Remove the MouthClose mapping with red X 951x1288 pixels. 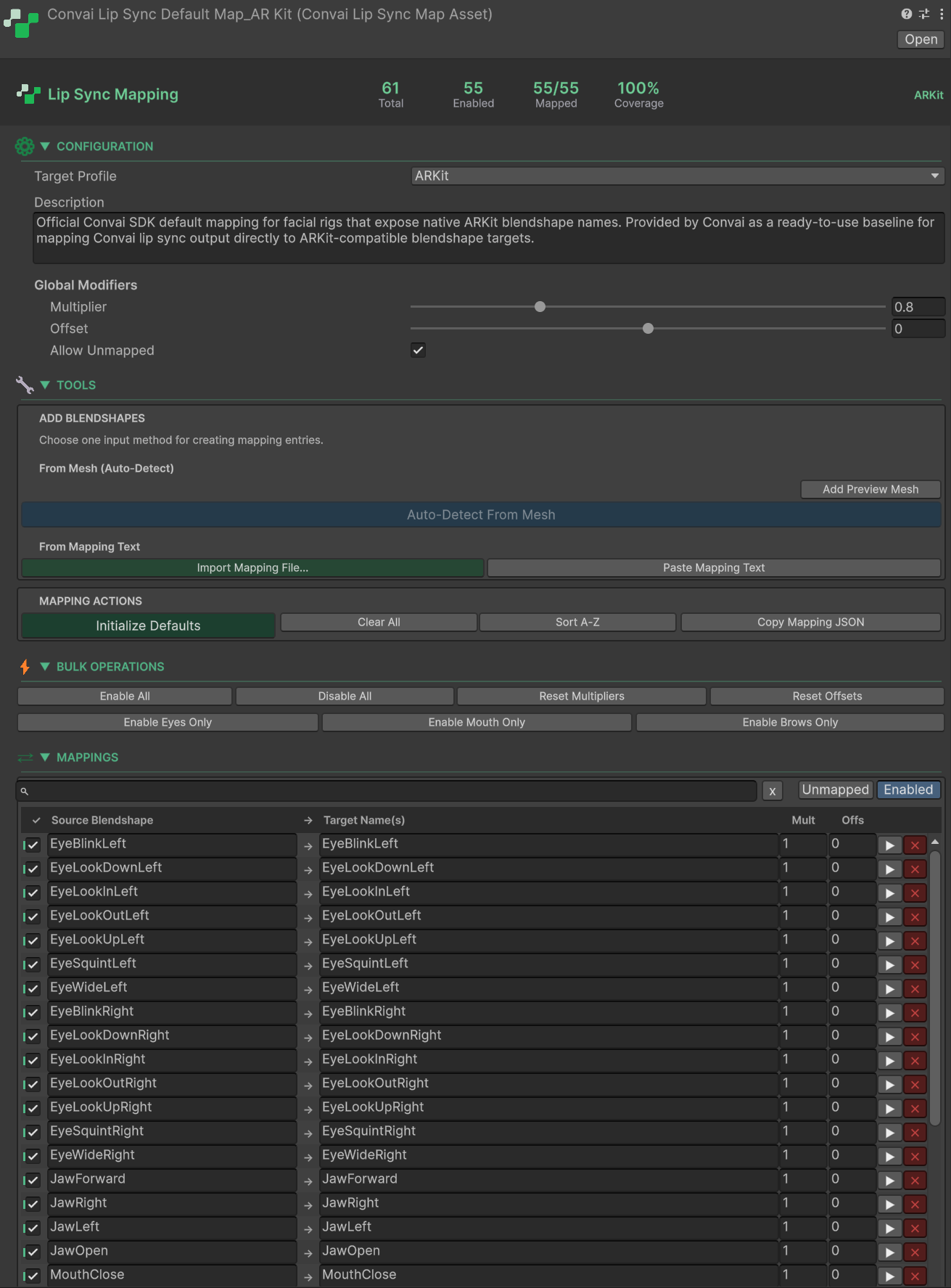pos(915,1276)
